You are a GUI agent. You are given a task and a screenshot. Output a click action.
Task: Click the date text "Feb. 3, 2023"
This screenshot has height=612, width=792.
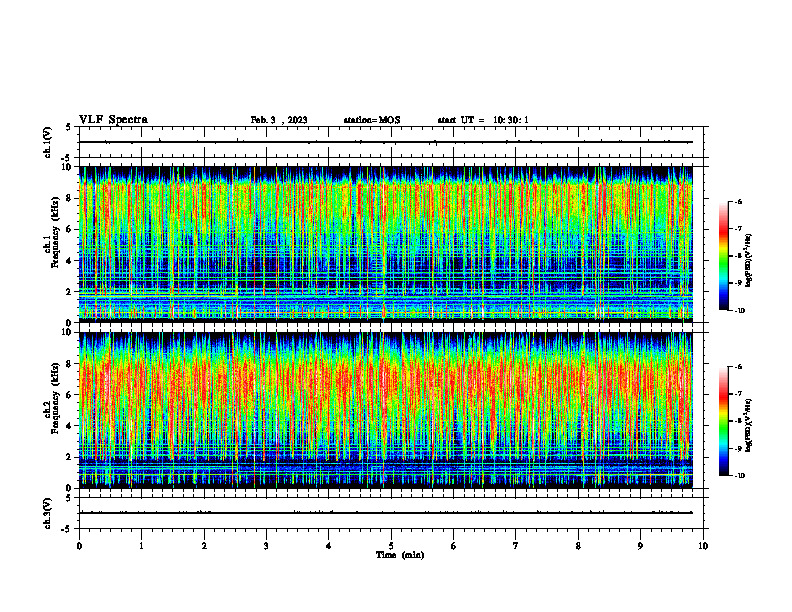click(279, 120)
